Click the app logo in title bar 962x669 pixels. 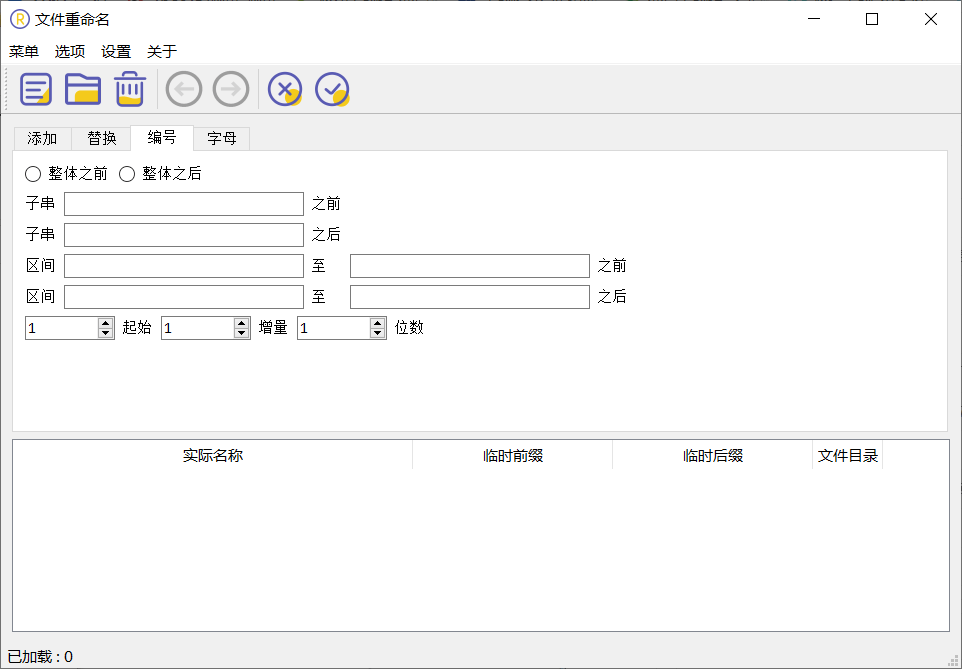[19, 19]
